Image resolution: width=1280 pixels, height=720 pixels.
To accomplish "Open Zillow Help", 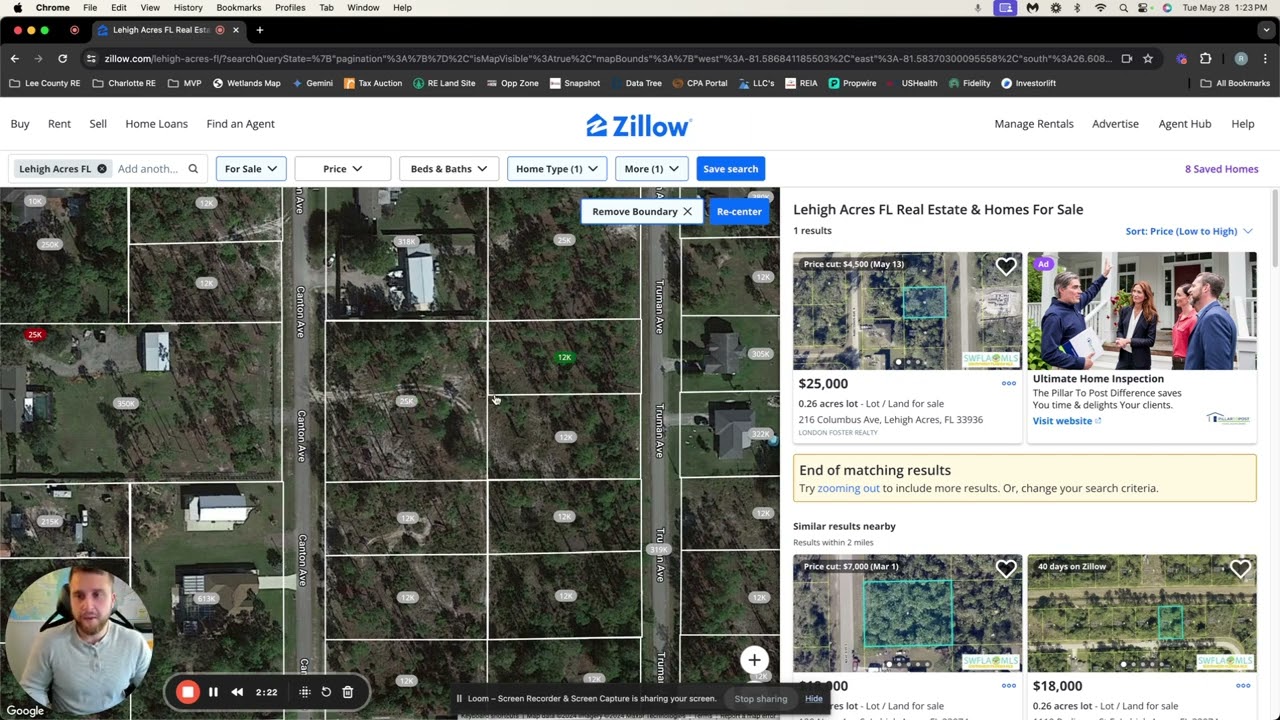I will click(x=1243, y=124).
